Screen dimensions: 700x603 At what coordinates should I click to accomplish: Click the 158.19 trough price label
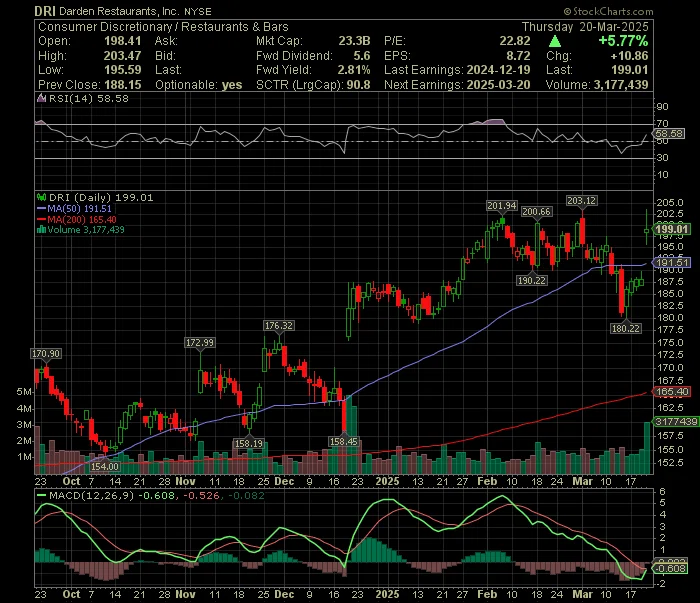pyautogui.click(x=249, y=443)
